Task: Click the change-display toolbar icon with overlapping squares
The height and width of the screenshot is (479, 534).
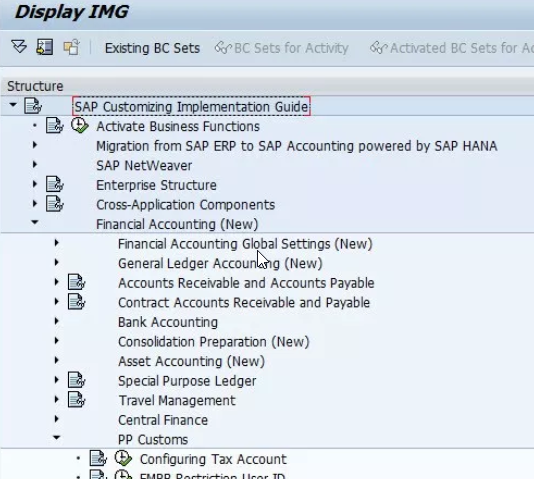Action: click(71, 47)
